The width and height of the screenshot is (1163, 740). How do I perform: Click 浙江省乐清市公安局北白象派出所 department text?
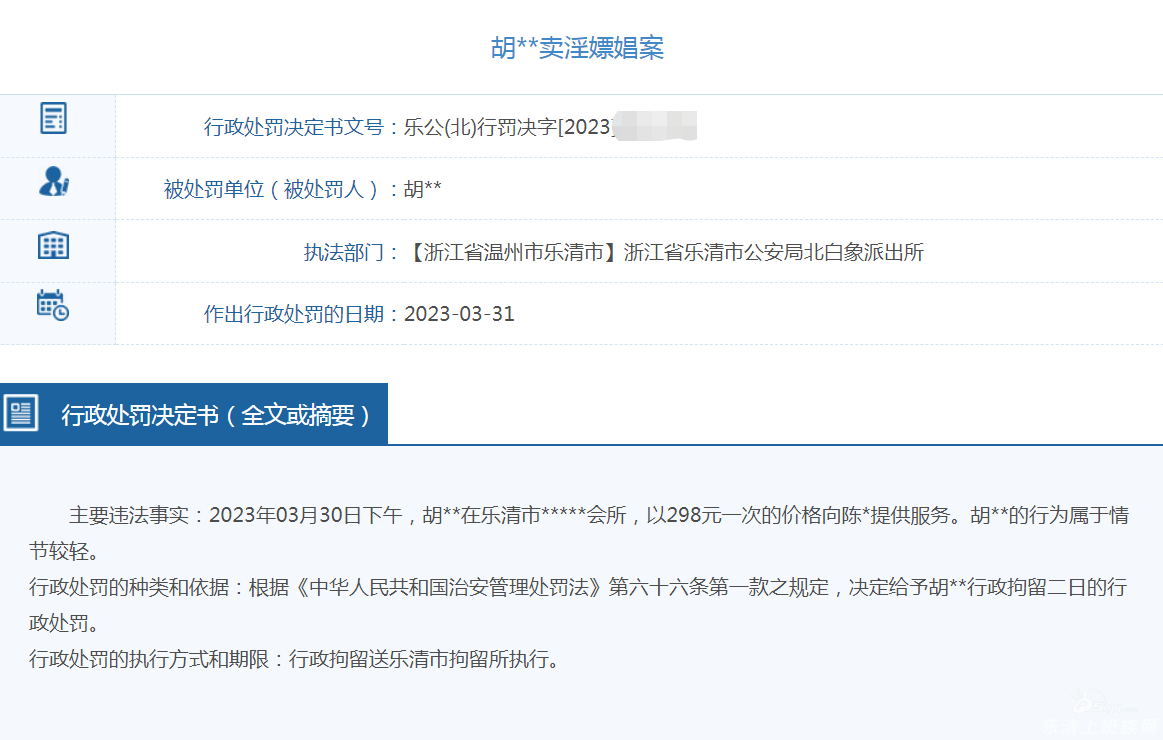click(x=774, y=252)
